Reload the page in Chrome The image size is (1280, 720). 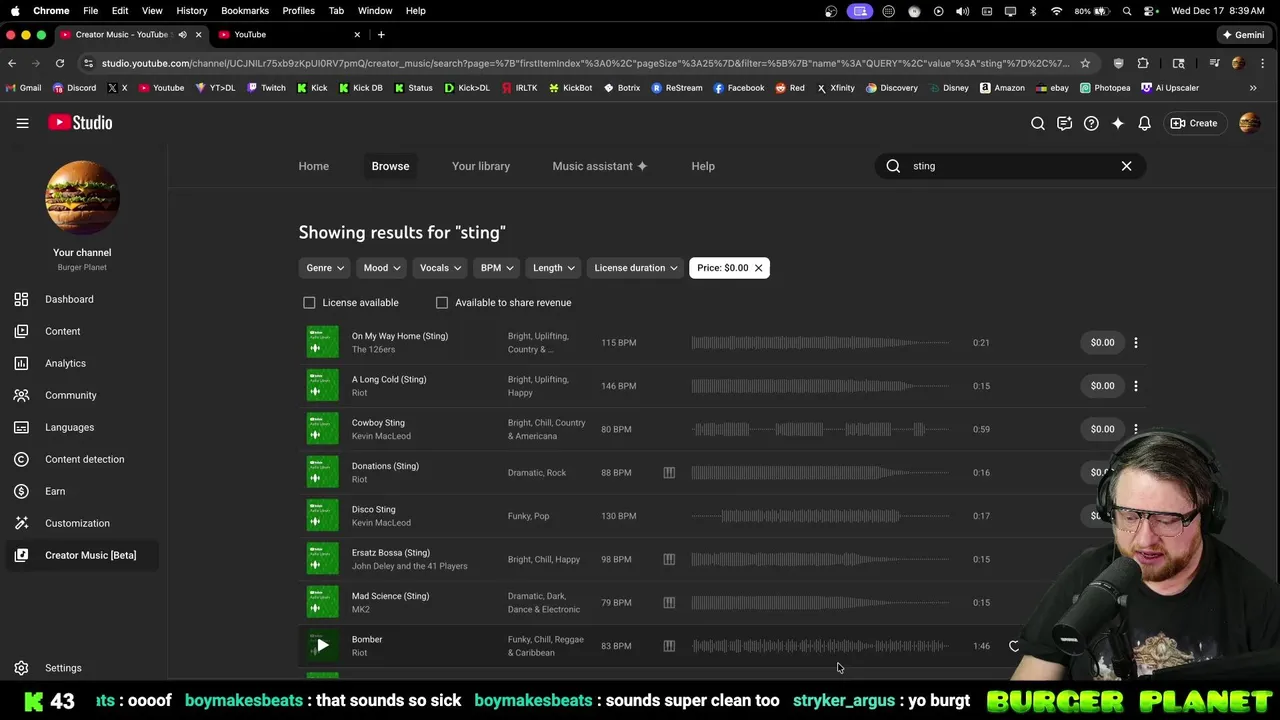click(x=60, y=63)
